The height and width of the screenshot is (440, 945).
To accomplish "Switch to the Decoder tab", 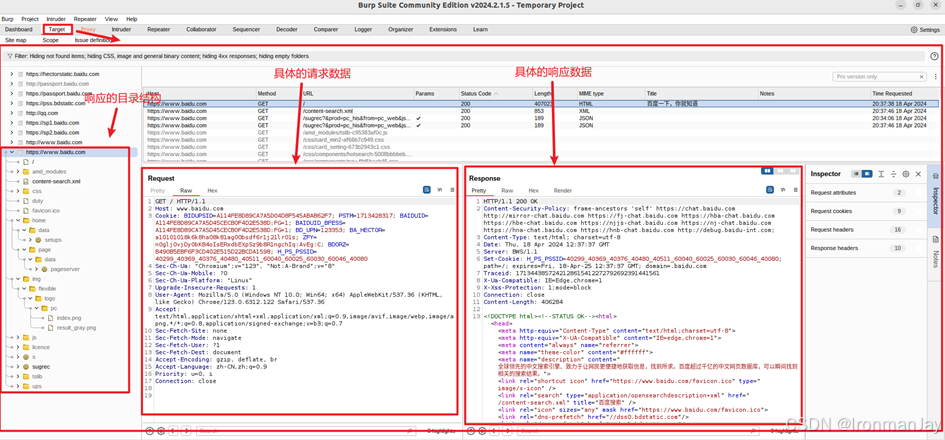I will tap(287, 29).
